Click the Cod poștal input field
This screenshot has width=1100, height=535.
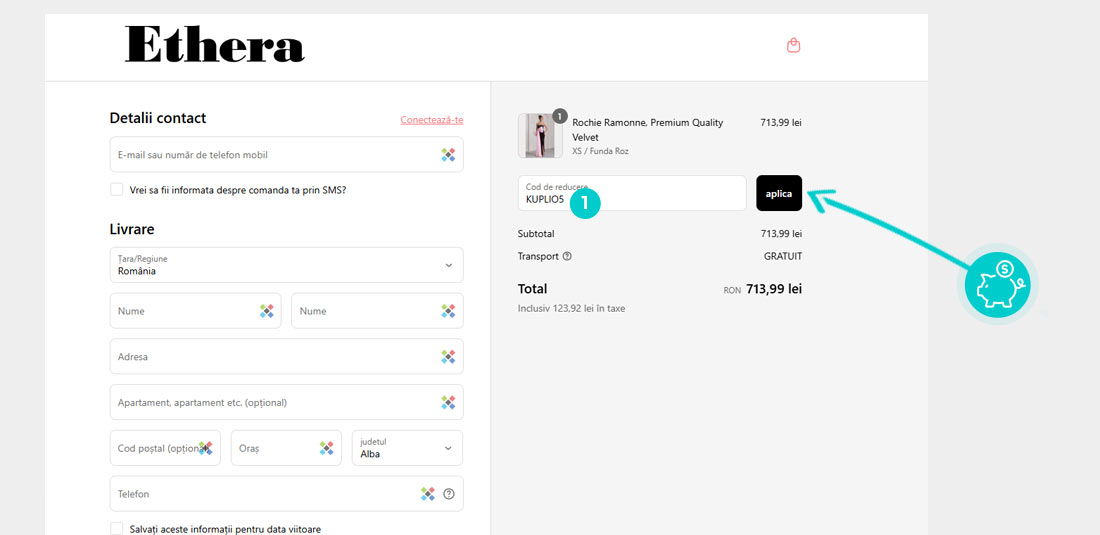[x=155, y=448]
